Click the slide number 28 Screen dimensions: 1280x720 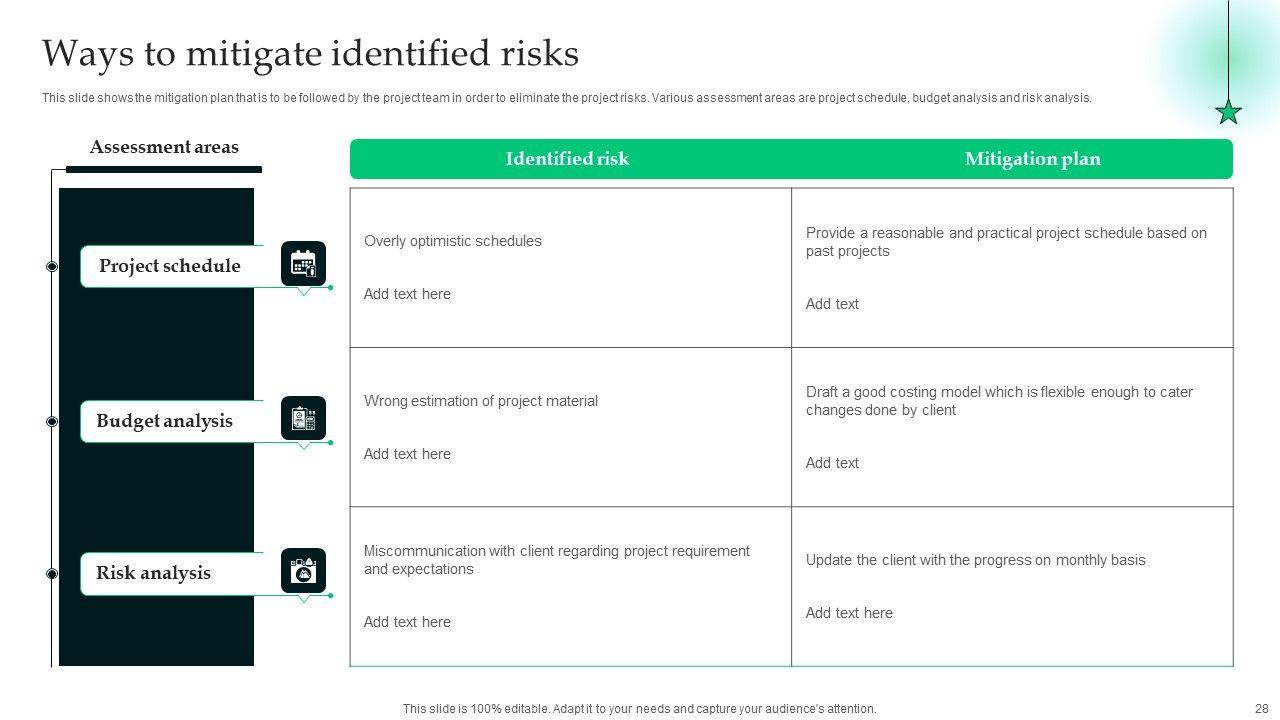pos(1260,708)
